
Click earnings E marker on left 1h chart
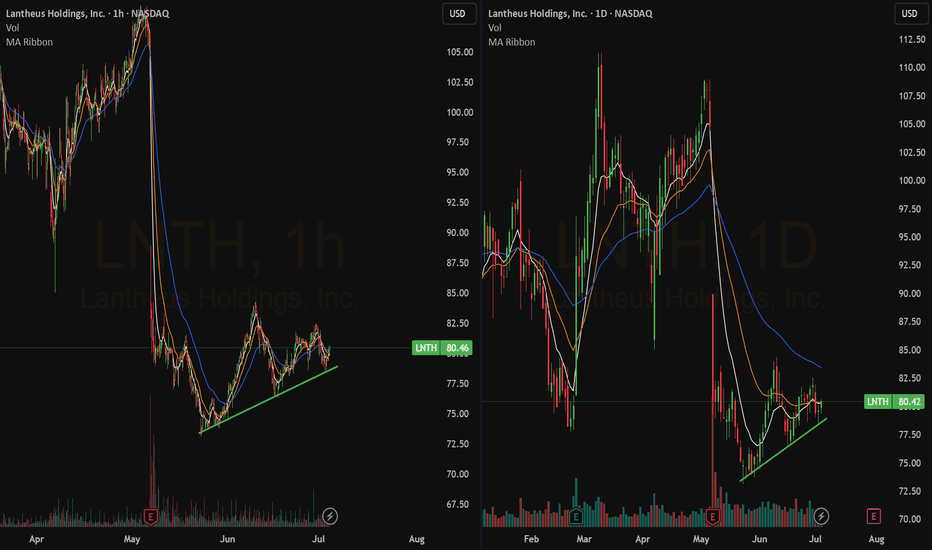(x=150, y=517)
